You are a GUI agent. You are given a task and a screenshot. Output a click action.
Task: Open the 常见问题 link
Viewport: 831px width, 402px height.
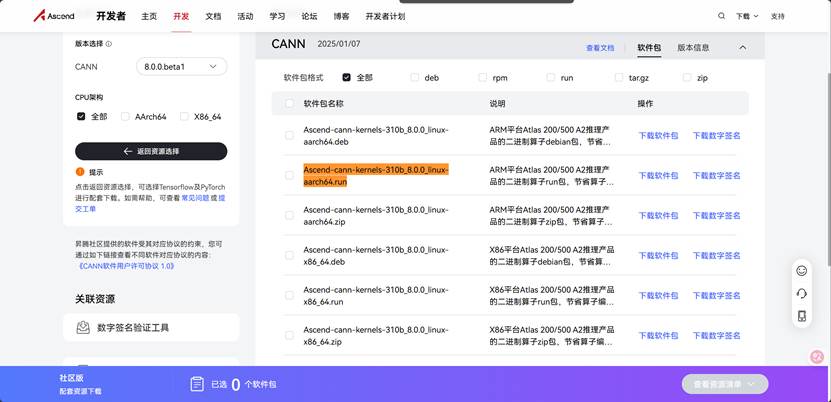click(195, 198)
